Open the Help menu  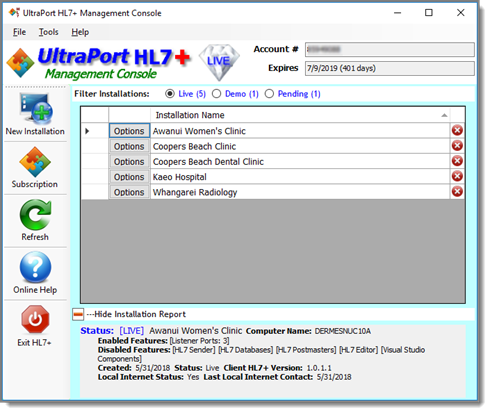80,32
